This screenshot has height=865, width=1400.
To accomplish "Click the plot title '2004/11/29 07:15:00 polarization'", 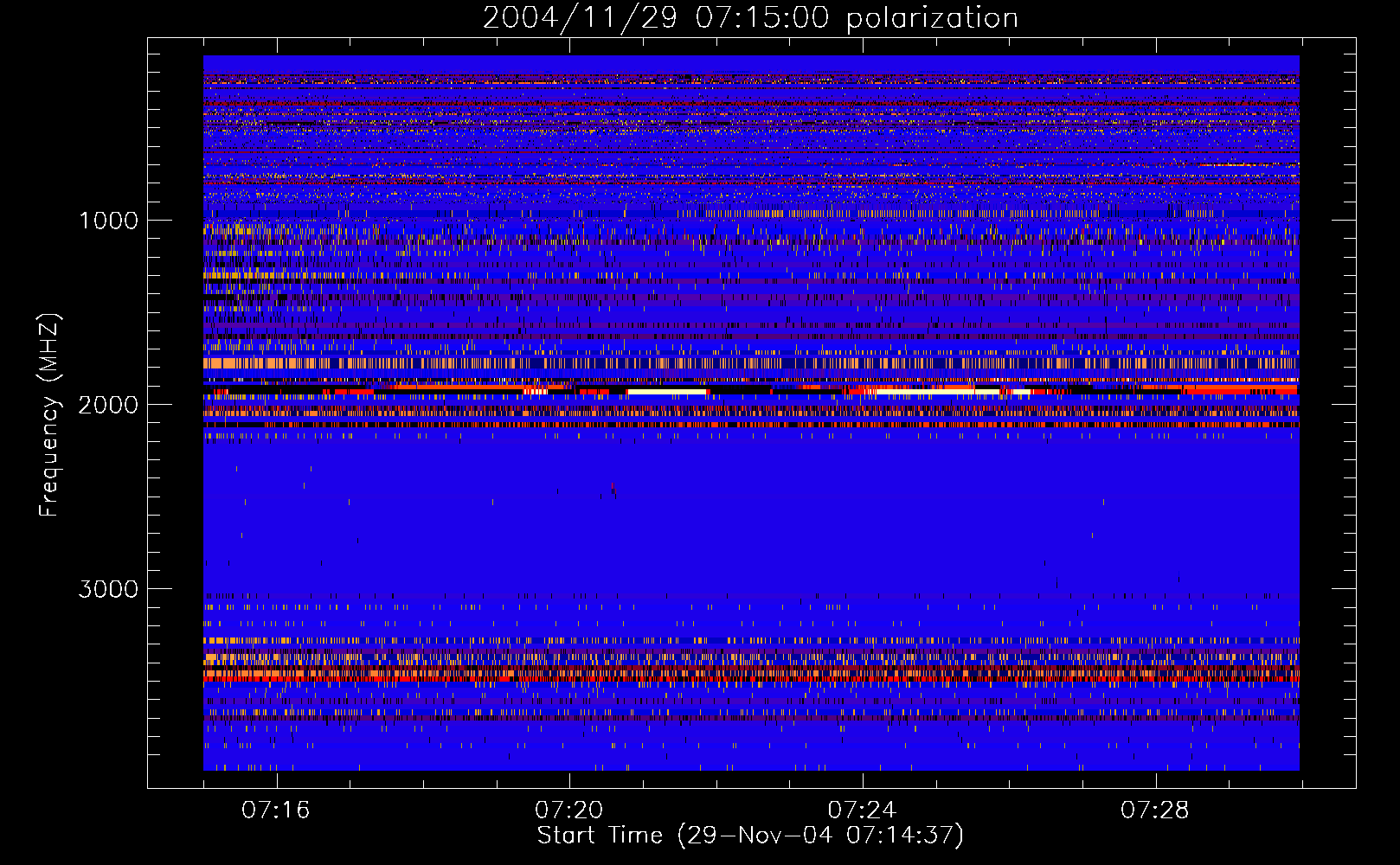I will 750,18.
